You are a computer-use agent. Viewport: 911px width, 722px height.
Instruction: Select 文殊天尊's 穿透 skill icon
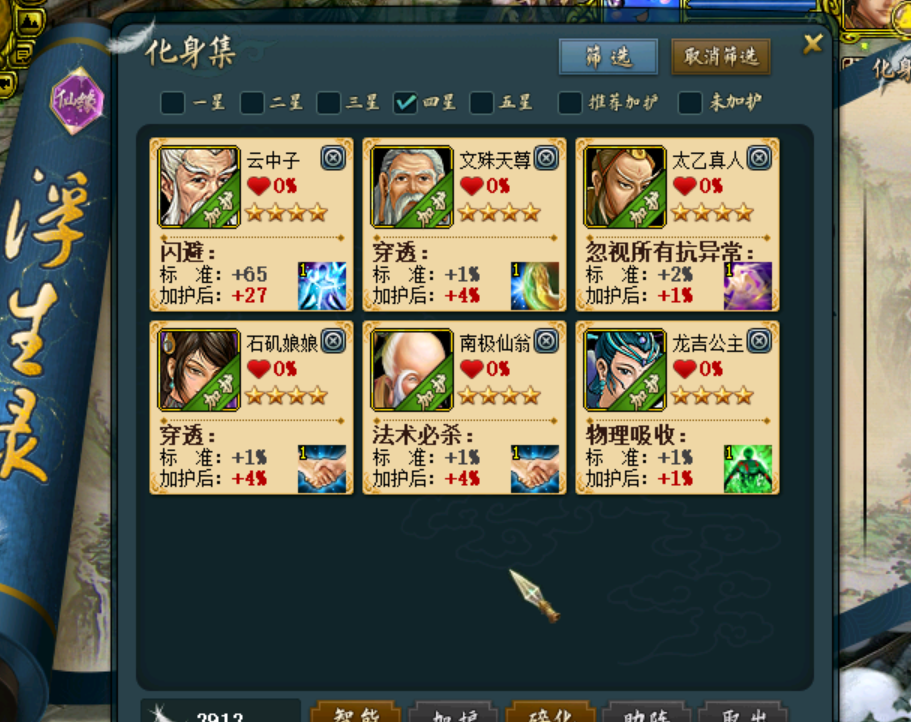tap(535, 286)
